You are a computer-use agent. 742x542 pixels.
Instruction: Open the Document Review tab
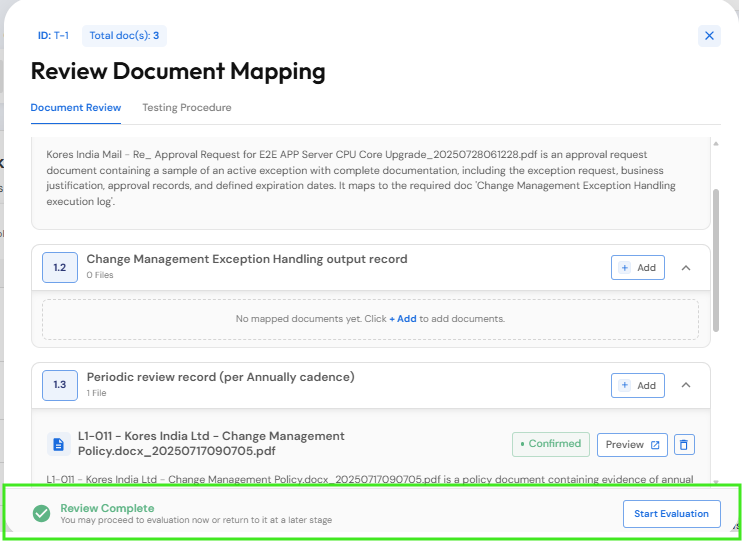coord(76,107)
